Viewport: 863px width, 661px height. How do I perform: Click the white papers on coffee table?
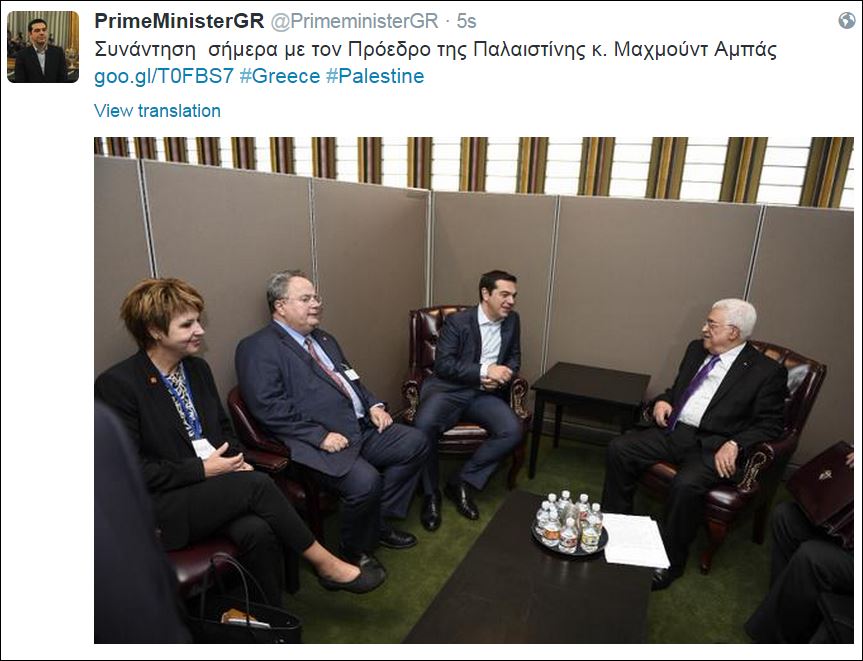pos(636,540)
